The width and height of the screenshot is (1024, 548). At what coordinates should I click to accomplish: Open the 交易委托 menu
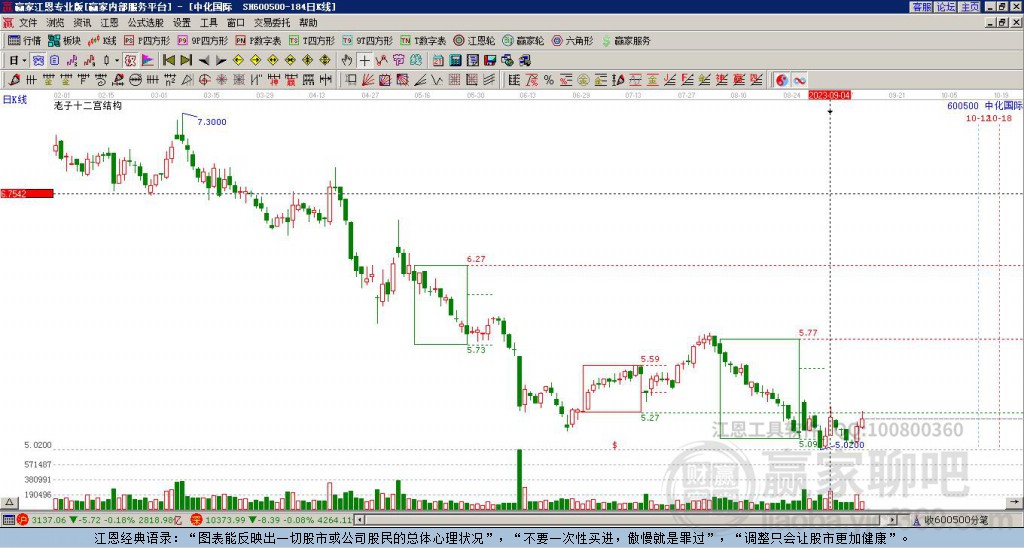[272, 23]
